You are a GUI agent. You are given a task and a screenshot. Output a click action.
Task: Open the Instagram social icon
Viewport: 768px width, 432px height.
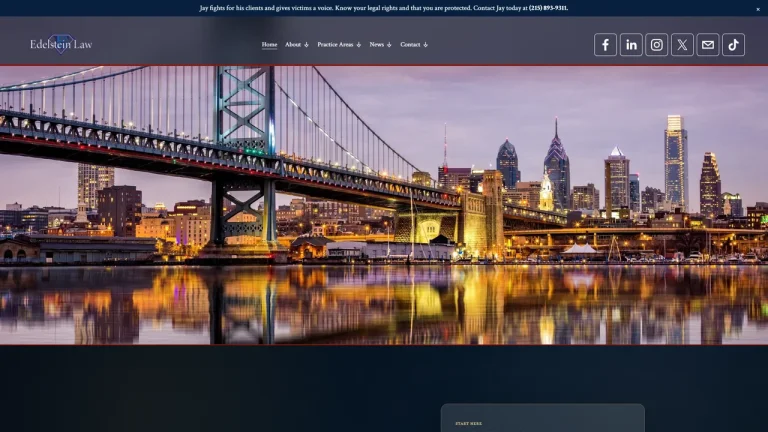656,45
